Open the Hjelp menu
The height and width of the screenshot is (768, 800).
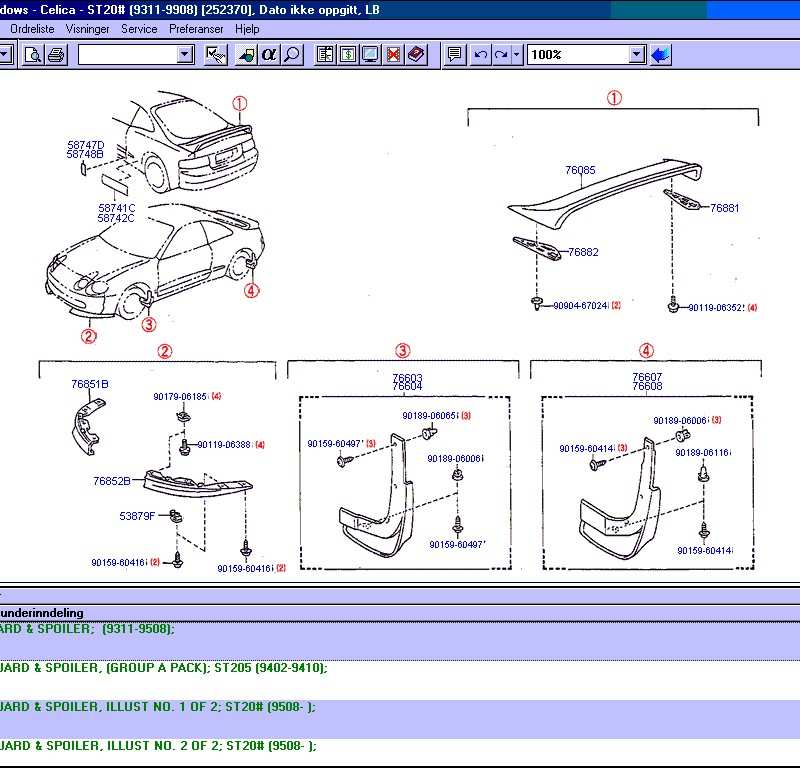coord(247,29)
